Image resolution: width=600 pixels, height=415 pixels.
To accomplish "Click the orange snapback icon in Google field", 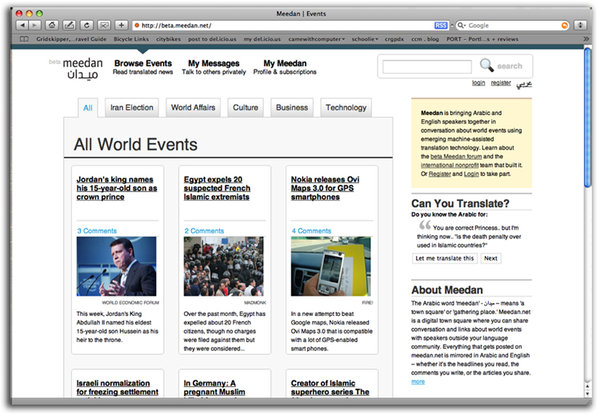I will pos(564,26).
